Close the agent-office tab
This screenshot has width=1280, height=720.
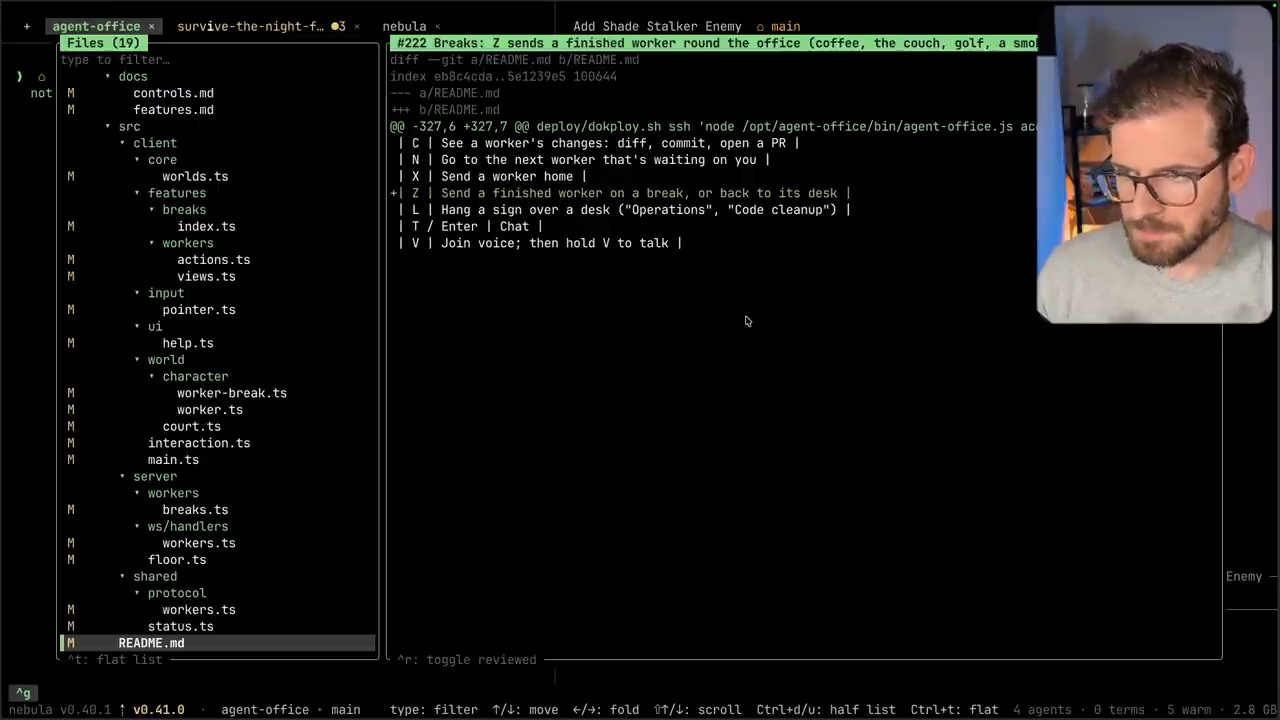point(152,27)
